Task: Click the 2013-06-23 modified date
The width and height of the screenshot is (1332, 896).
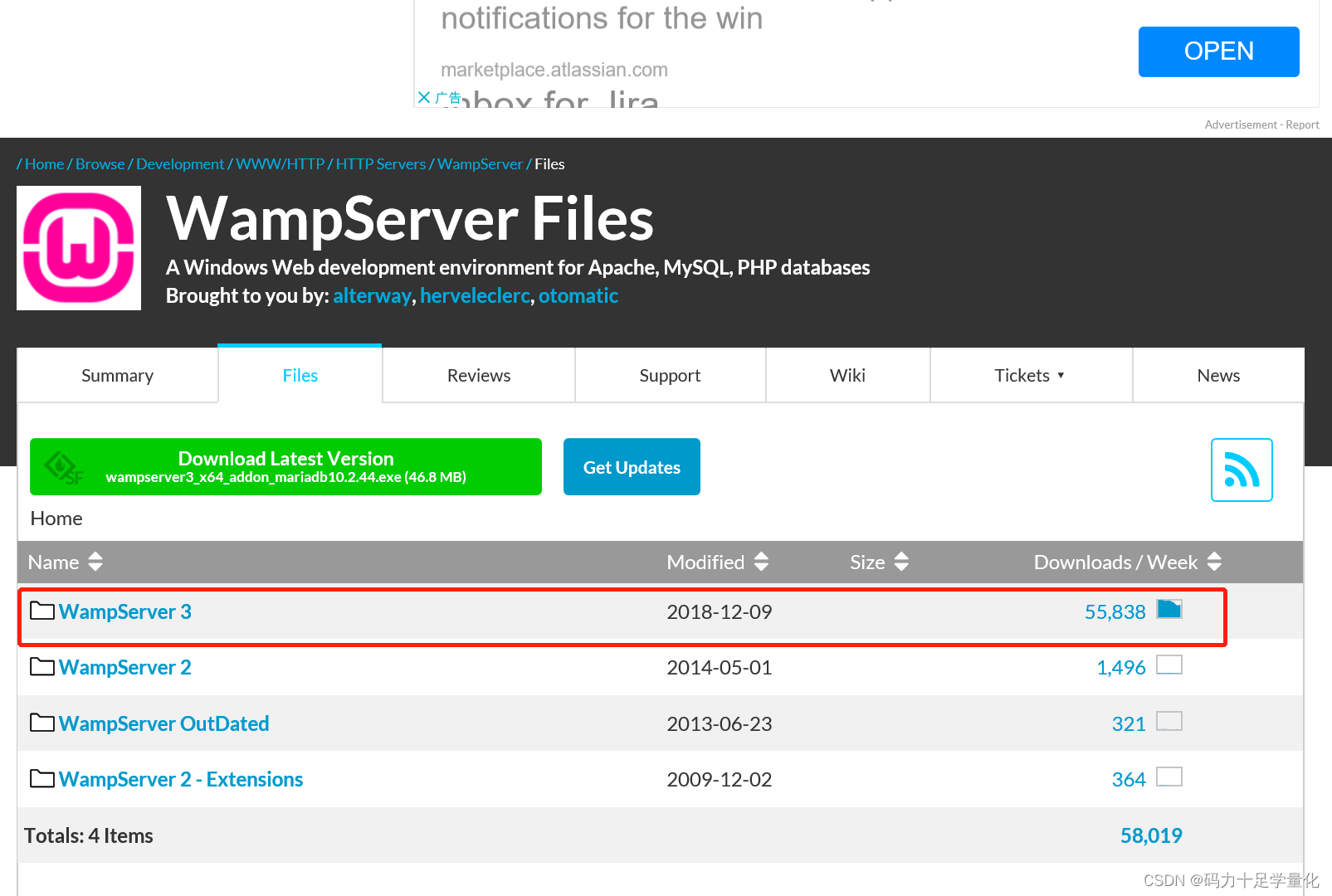Action: (x=720, y=723)
